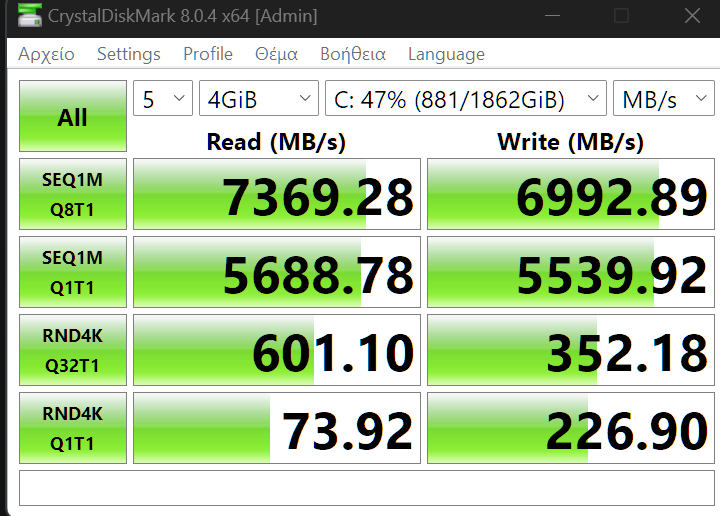Select the 5688.78 read result

277,272
